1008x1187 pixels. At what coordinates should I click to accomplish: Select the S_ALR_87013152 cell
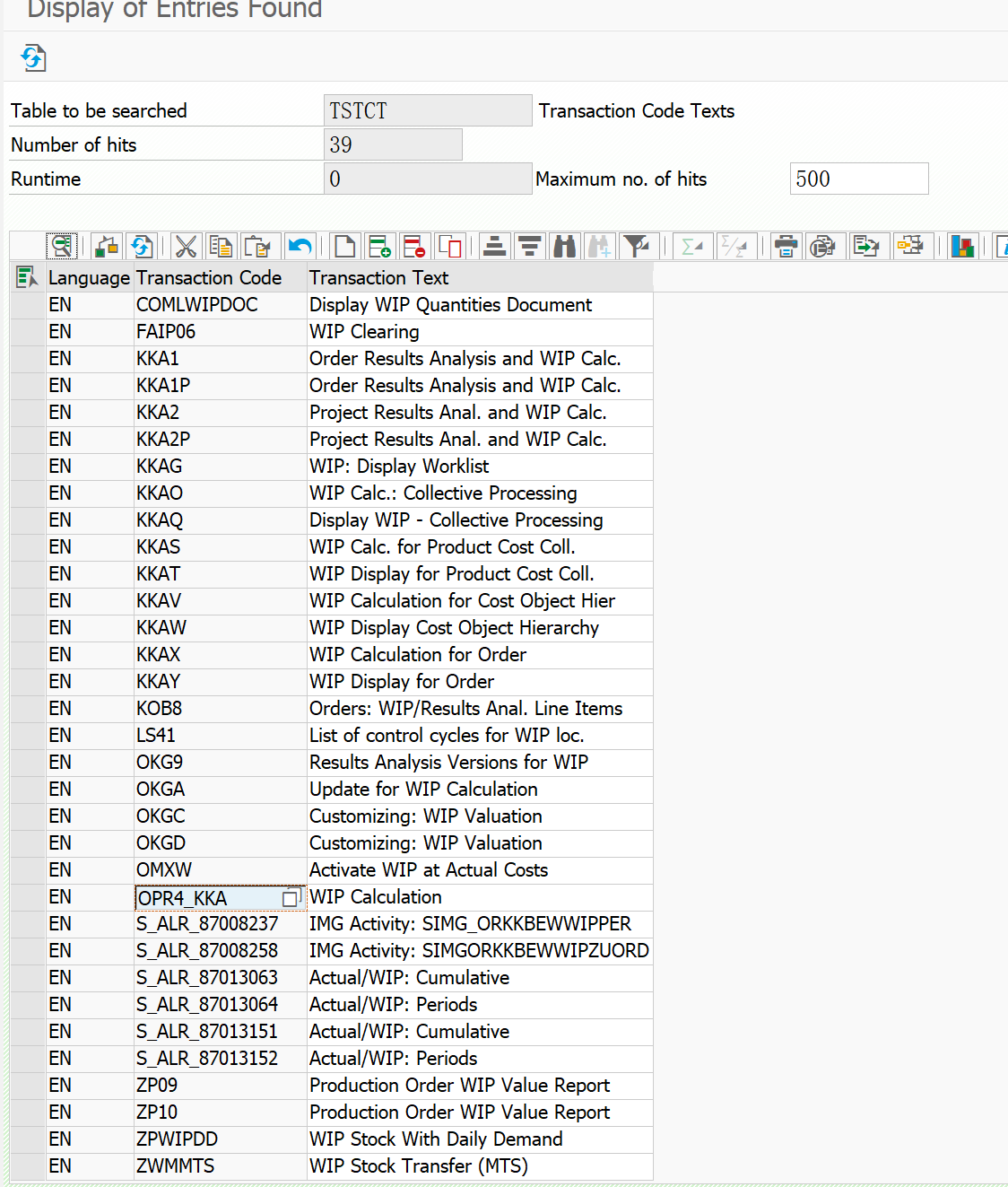point(221,1059)
